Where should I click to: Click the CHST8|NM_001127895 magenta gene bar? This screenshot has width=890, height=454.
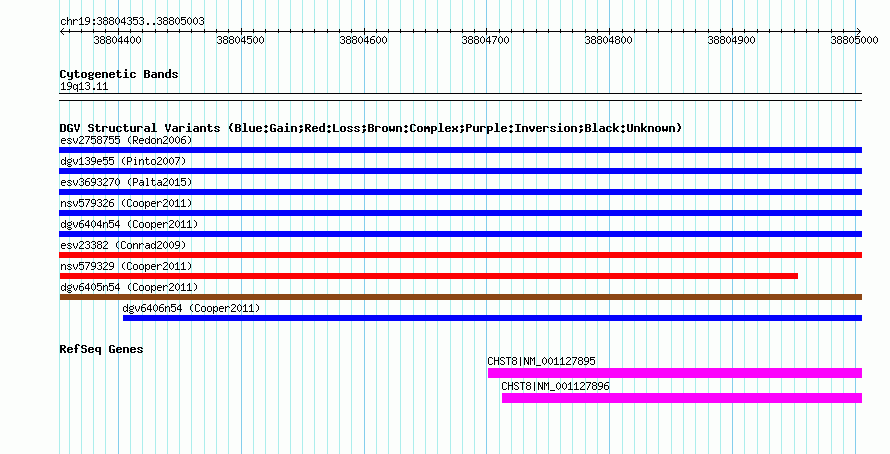pos(675,373)
